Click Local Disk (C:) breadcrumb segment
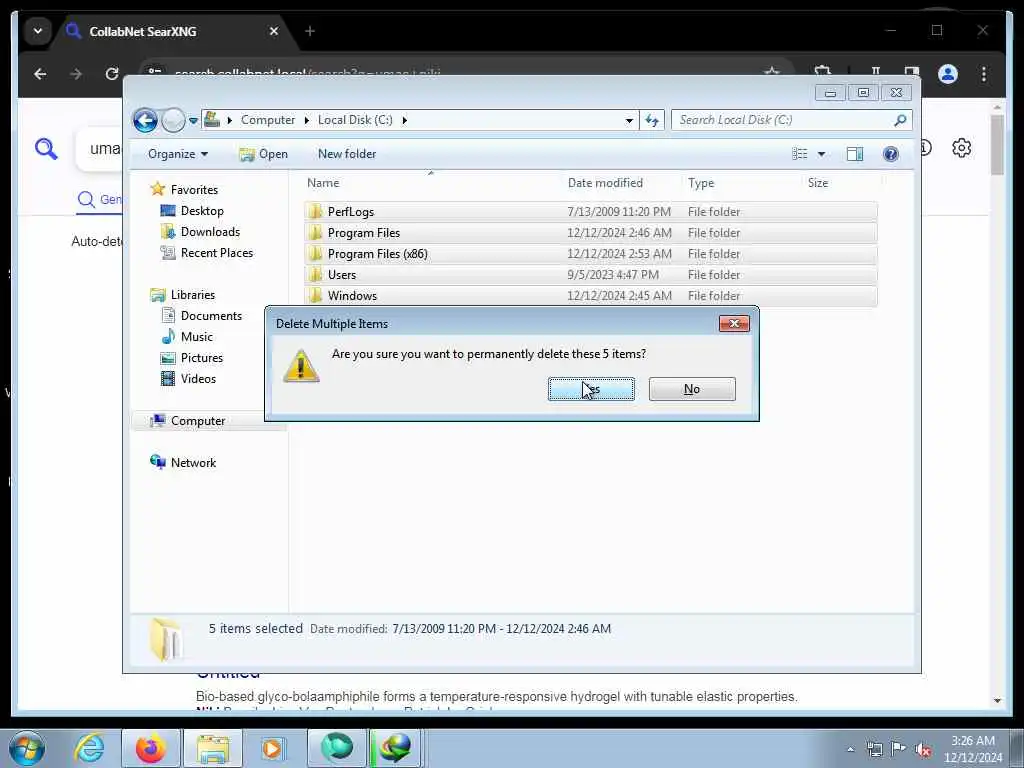The height and width of the screenshot is (768, 1024). [x=355, y=120]
